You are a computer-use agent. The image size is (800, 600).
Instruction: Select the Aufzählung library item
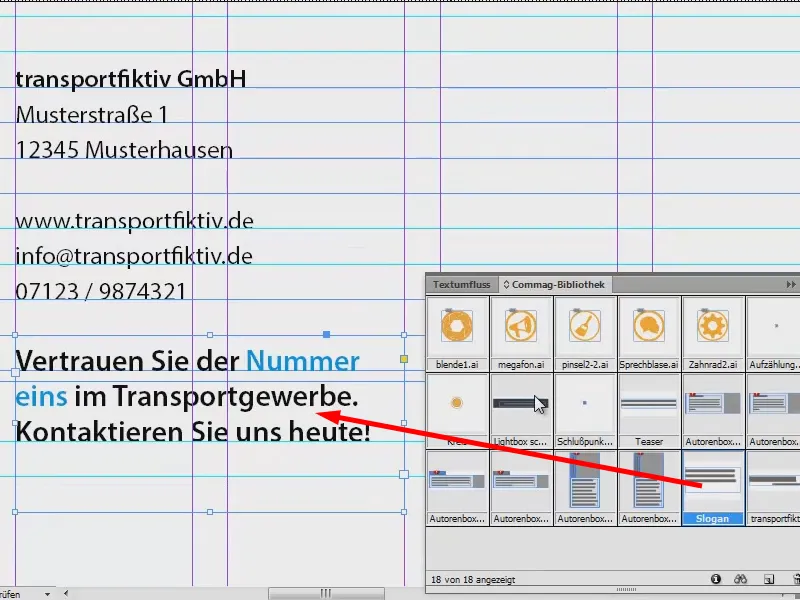pyautogui.click(x=773, y=334)
